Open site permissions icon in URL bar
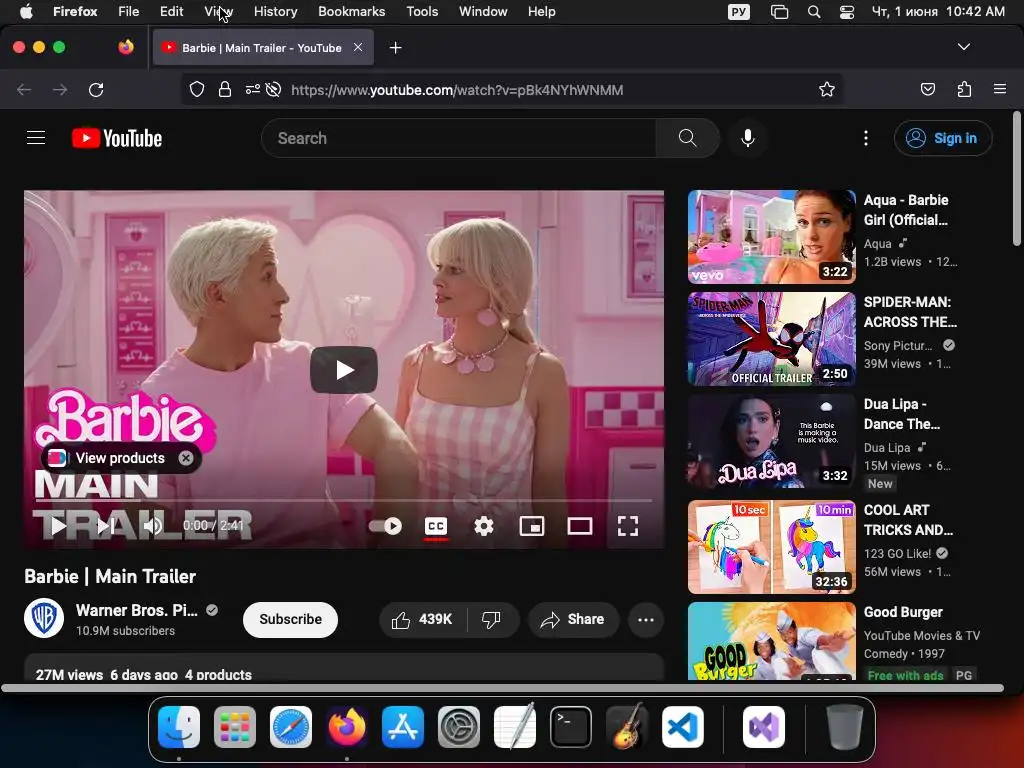 coord(253,89)
